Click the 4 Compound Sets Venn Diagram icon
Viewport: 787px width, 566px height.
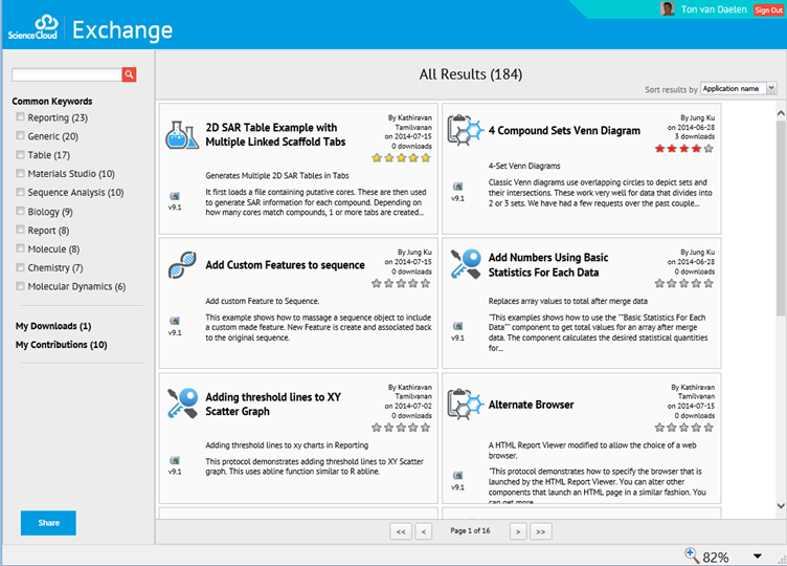(463, 131)
